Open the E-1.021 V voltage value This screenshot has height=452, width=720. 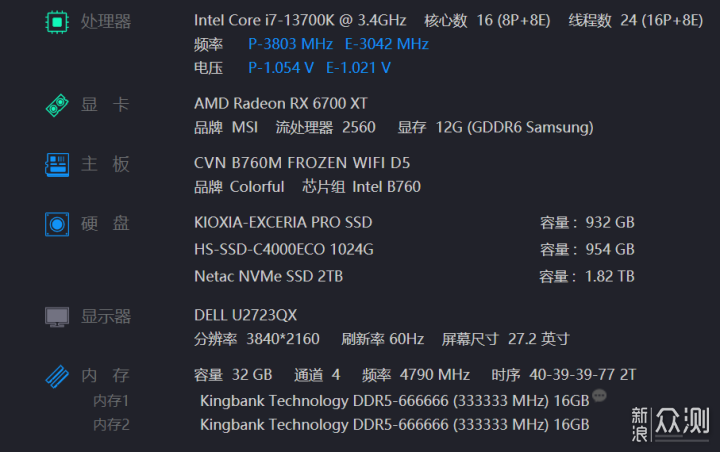click(x=358, y=68)
